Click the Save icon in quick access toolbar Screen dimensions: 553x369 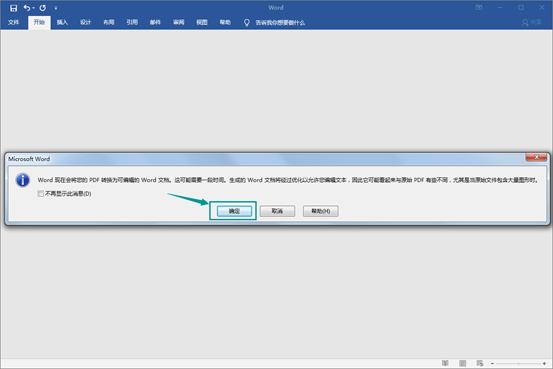13,8
